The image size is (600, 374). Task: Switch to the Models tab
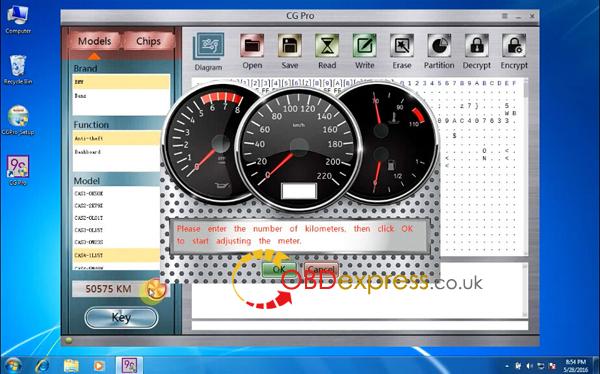[x=95, y=41]
